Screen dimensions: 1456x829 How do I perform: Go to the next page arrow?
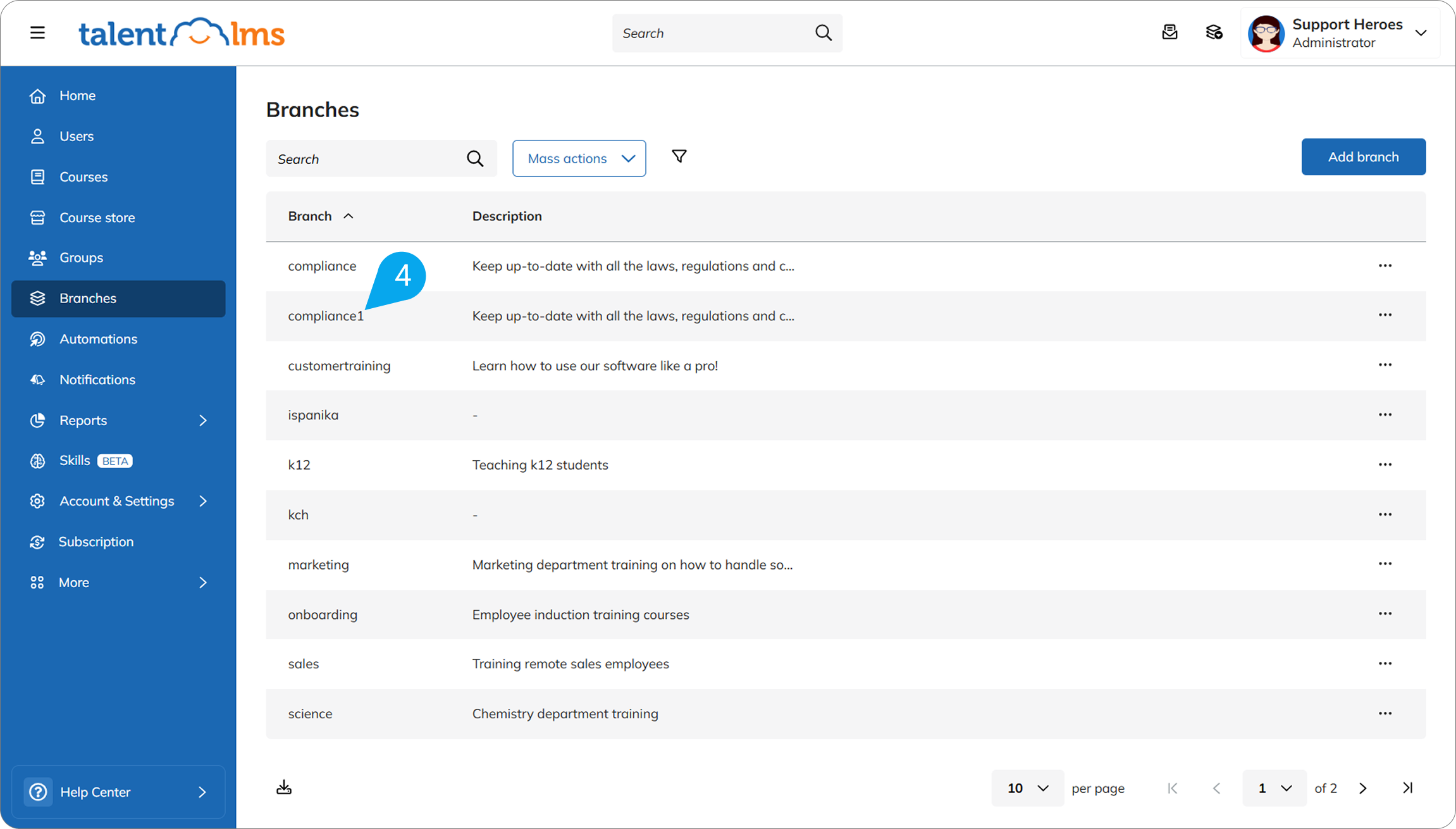click(x=1363, y=788)
